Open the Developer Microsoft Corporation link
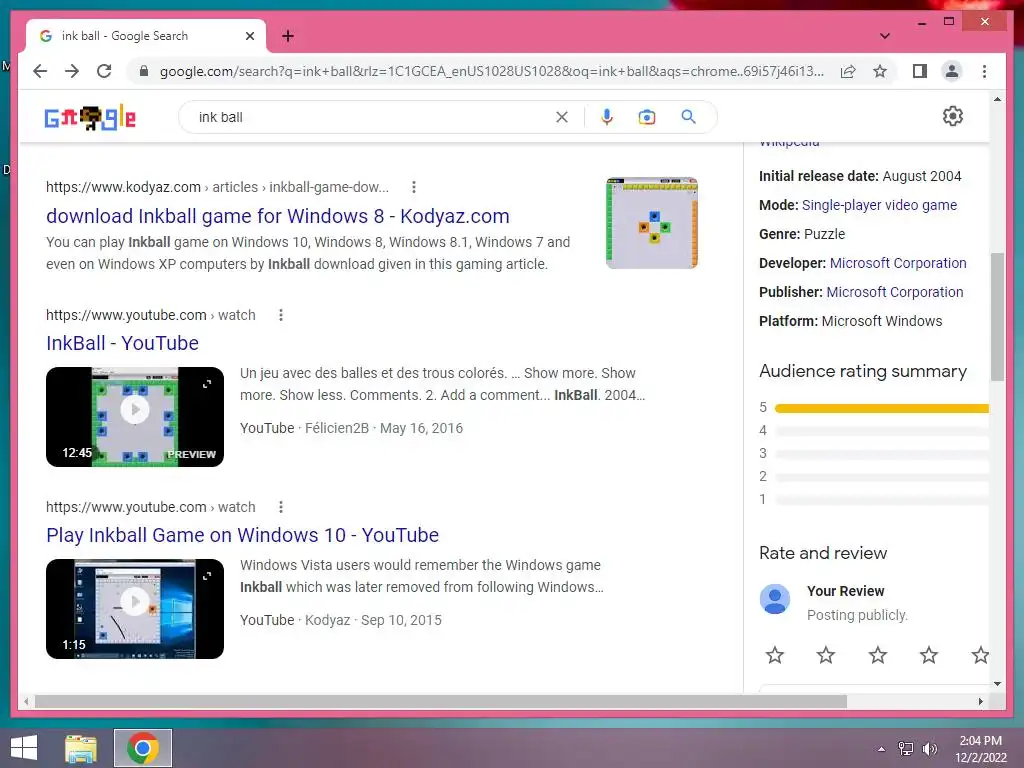 coord(898,263)
